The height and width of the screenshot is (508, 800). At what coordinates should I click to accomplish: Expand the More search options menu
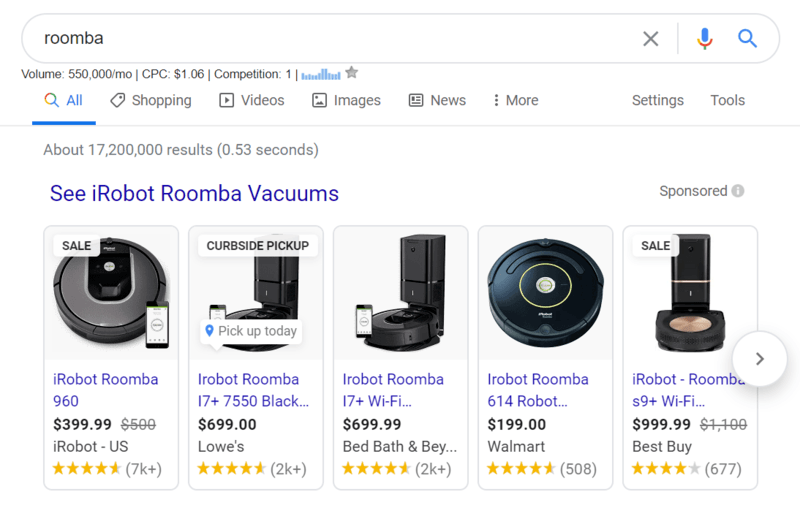point(515,100)
